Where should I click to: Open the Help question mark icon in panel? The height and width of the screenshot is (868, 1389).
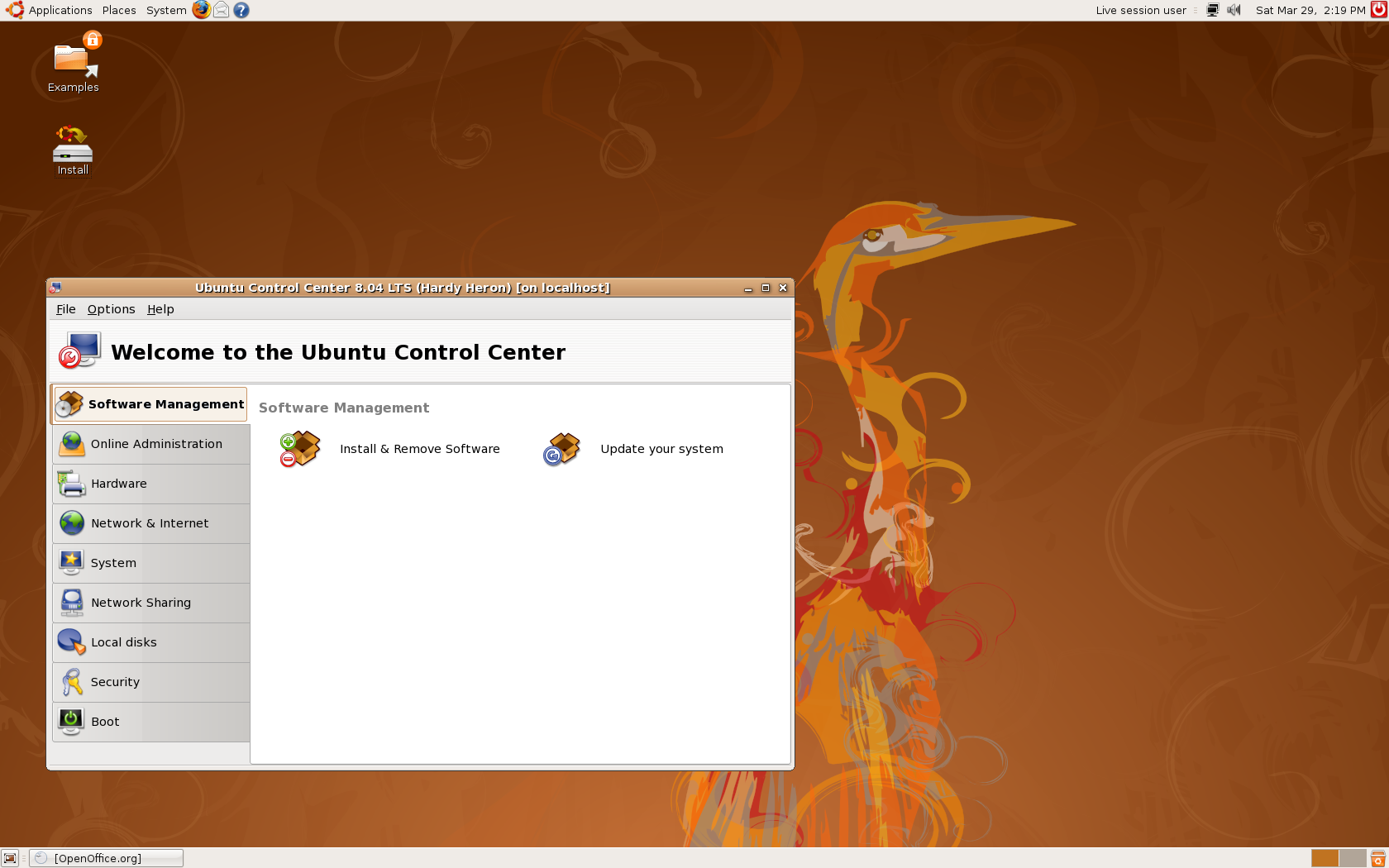[241, 10]
